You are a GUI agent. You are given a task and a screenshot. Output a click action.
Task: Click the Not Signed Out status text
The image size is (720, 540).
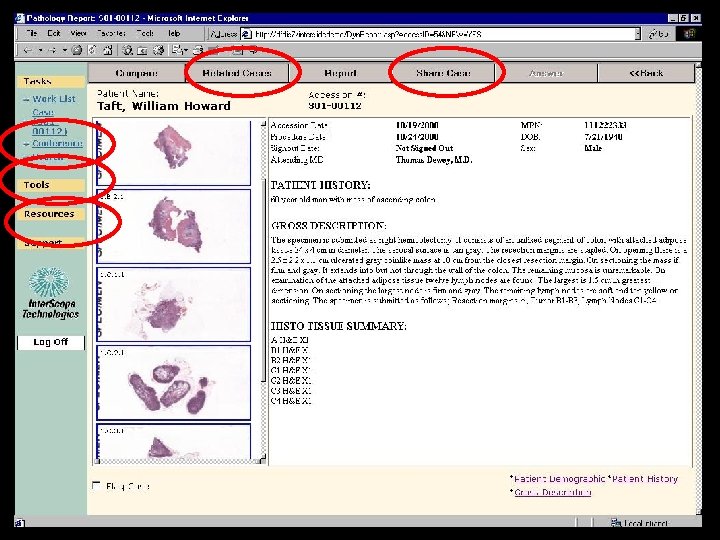pos(424,148)
